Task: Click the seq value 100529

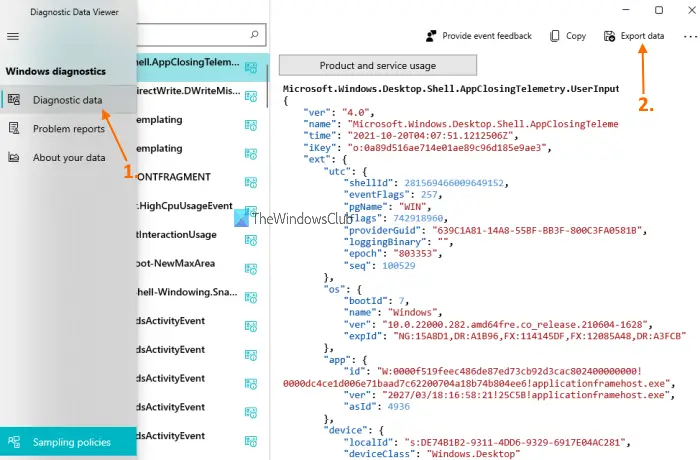Action: point(399,266)
